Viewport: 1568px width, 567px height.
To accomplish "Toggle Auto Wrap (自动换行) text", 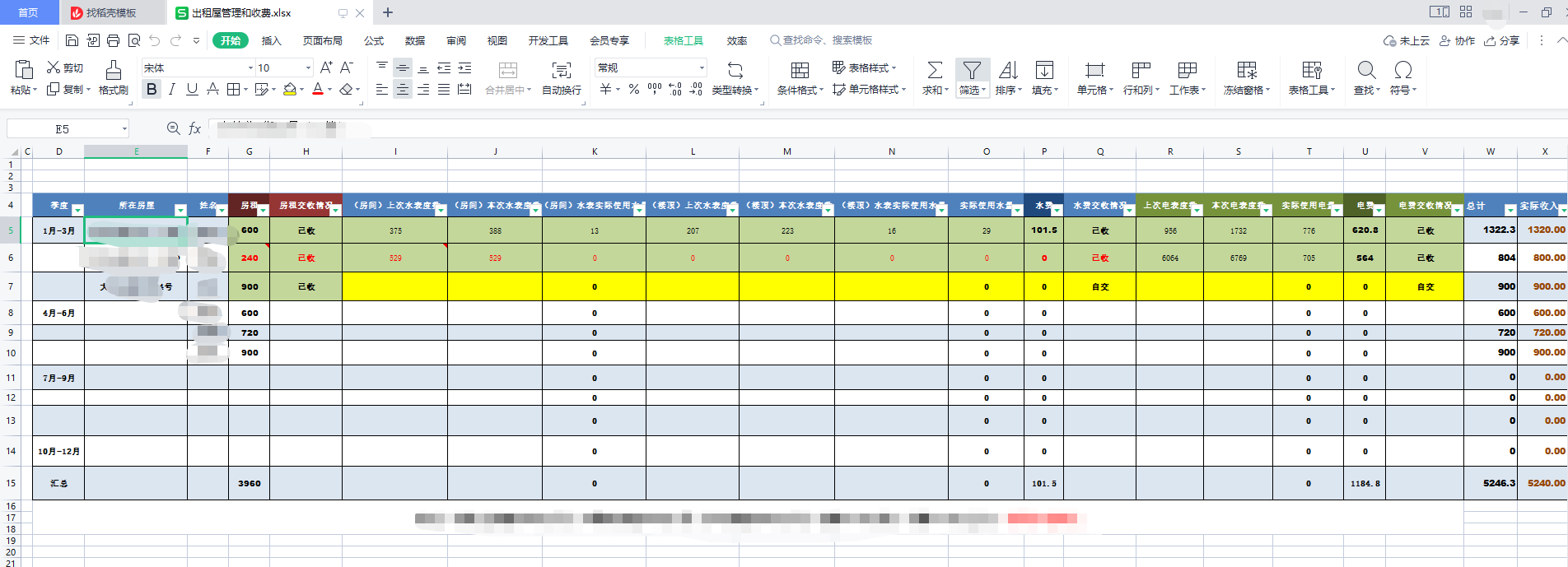I will (562, 78).
